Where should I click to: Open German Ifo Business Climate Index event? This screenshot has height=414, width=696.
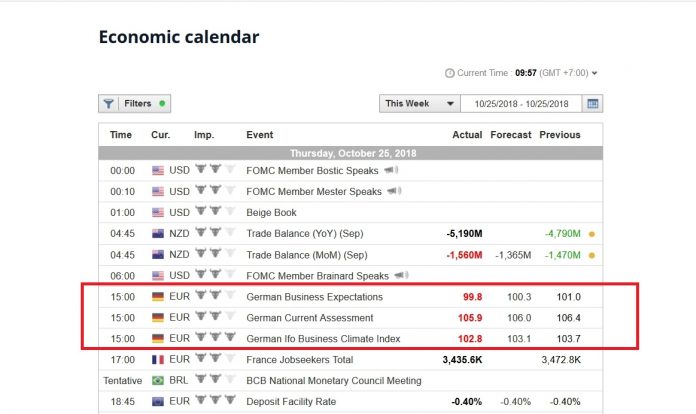323,339
